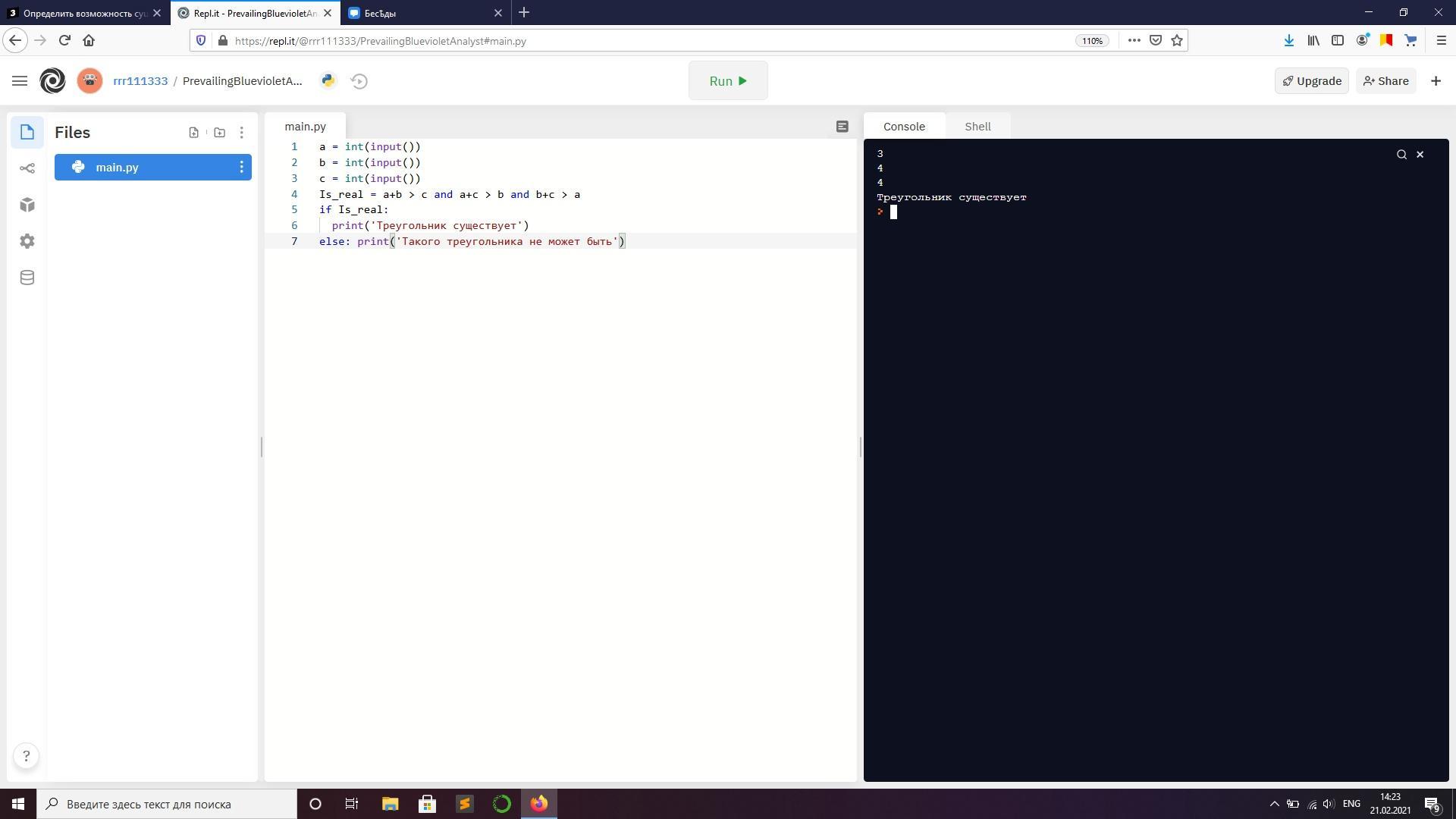Click the rrr111333 username link
1456x819 pixels.
(x=140, y=81)
